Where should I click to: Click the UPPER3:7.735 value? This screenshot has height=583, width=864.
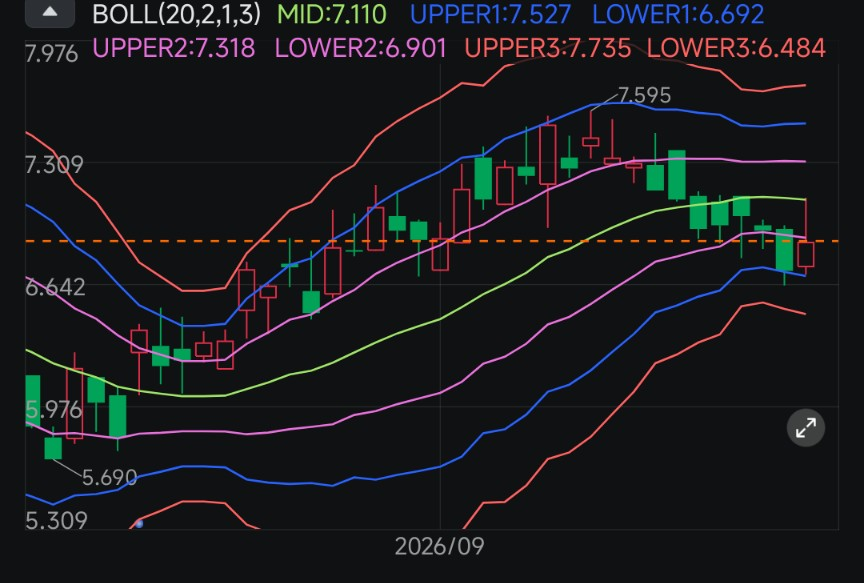548,48
